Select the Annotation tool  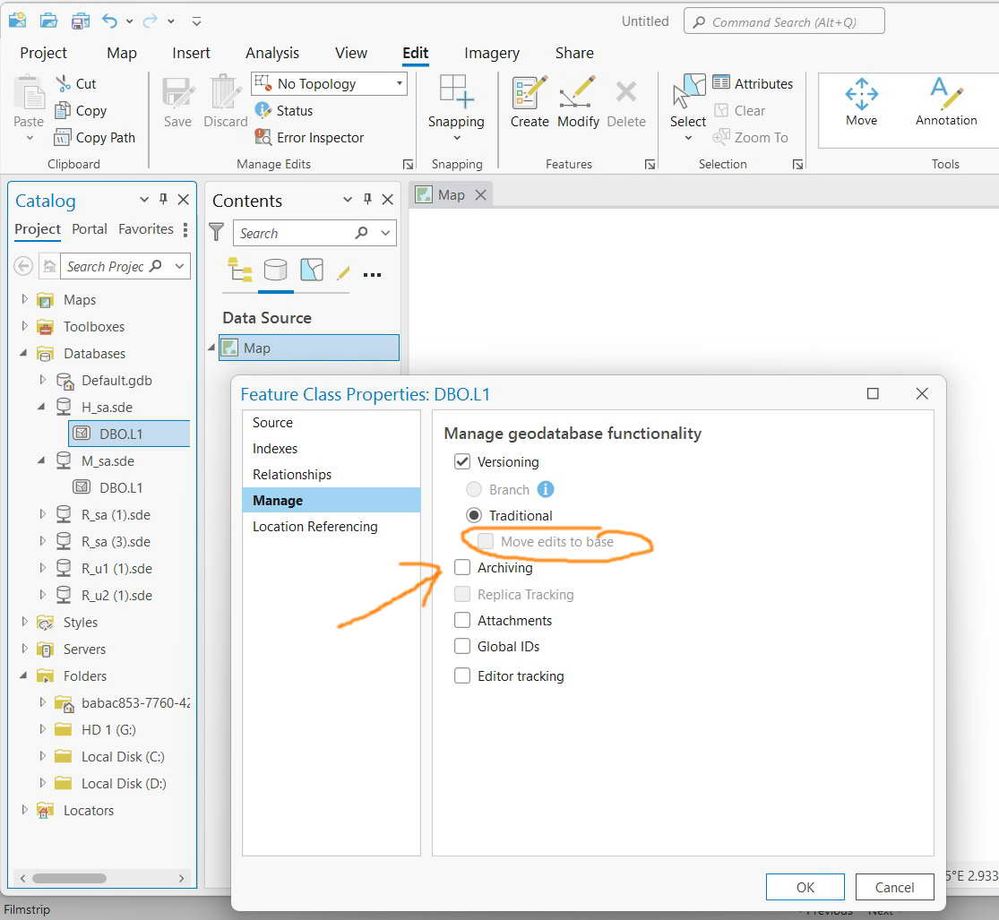coord(946,102)
